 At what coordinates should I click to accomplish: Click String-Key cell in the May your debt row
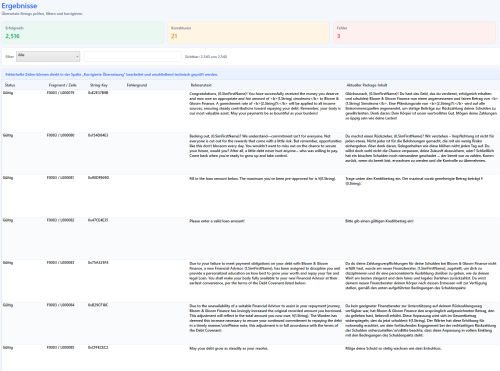(x=98, y=347)
